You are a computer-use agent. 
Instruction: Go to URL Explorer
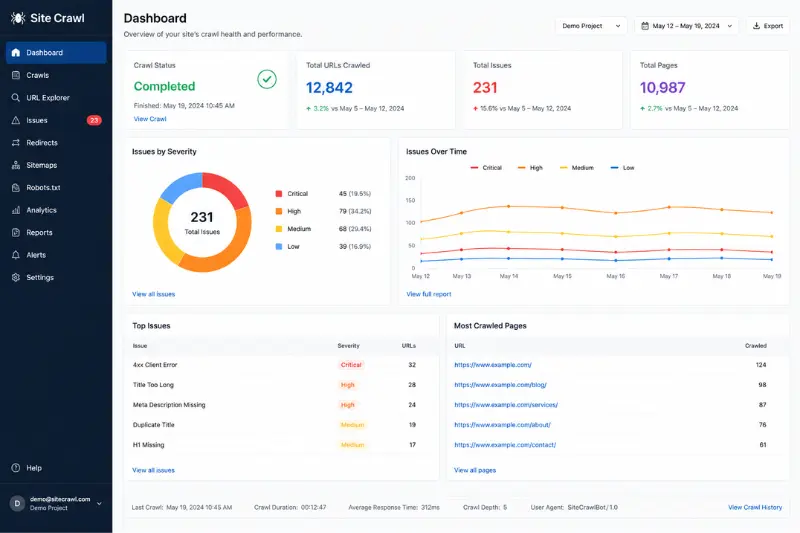56,97
